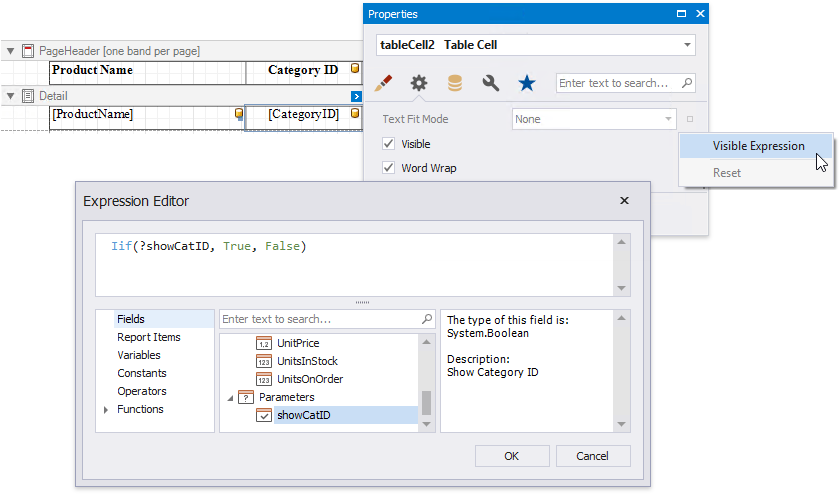
Task: Click the fields list vertical scrollbar
Action: point(426,400)
